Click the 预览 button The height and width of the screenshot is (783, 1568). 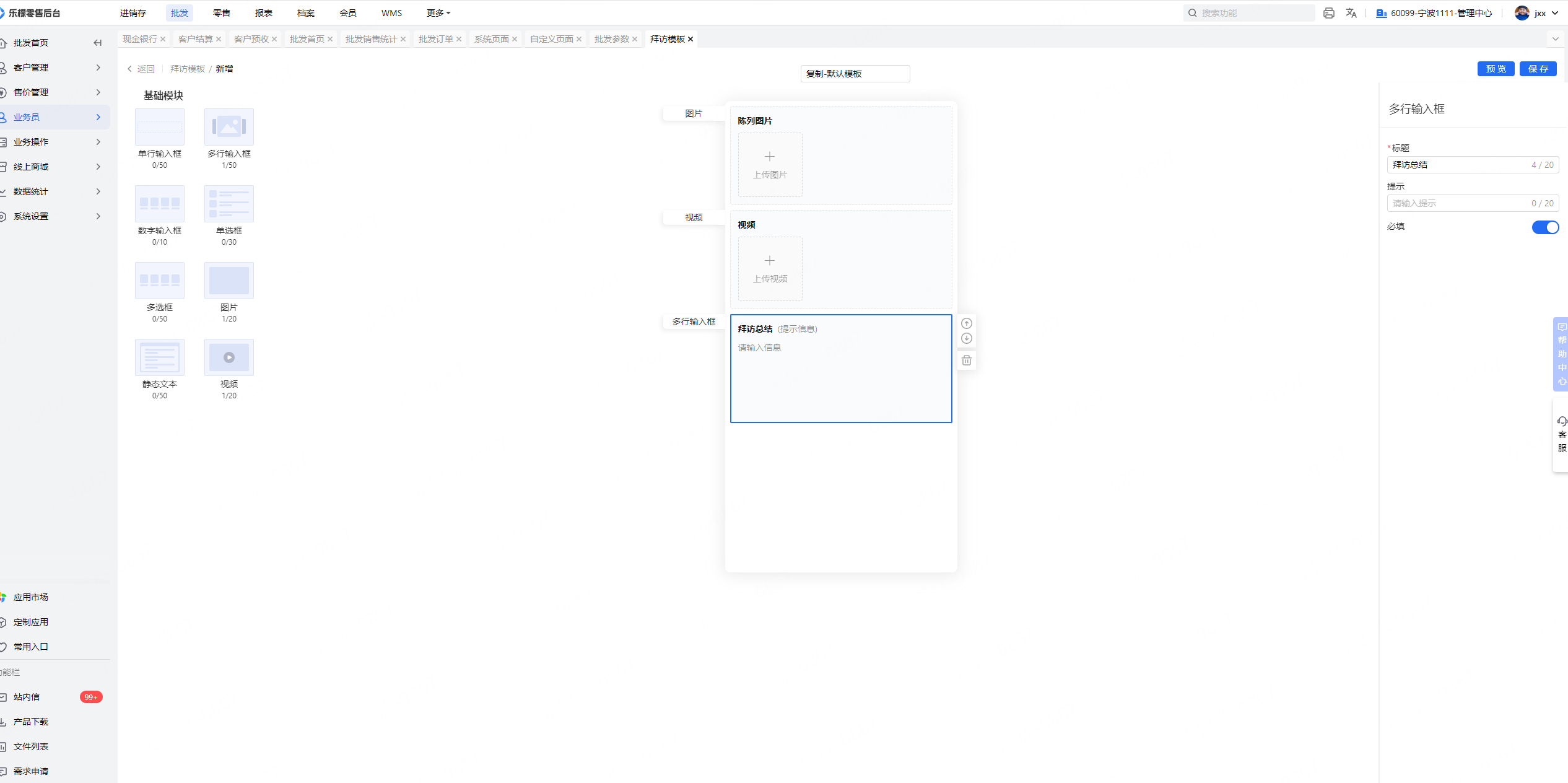pyautogui.click(x=1495, y=69)
